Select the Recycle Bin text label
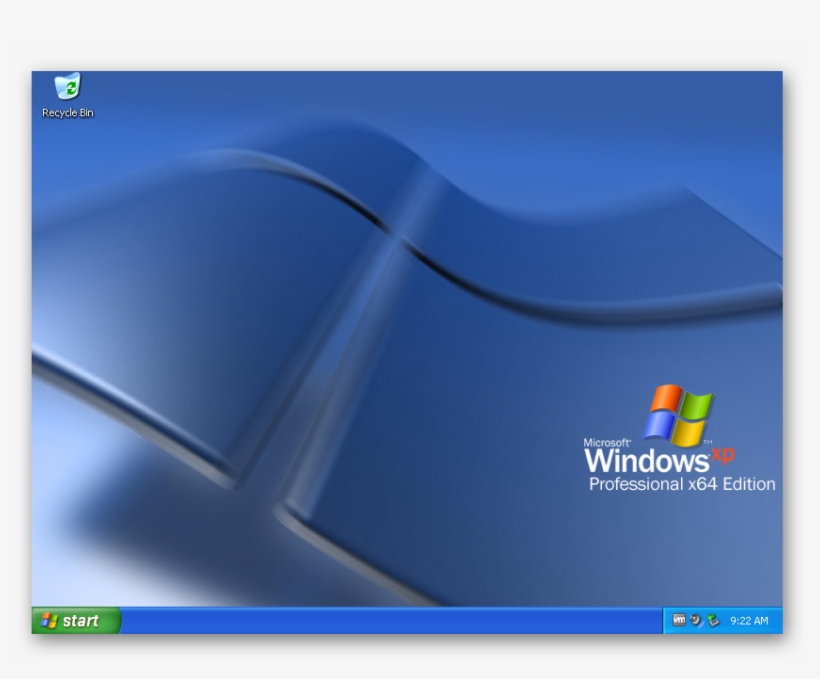Image resolution: width=820 pixels, height=679 pixels. [x=68, y=113]
